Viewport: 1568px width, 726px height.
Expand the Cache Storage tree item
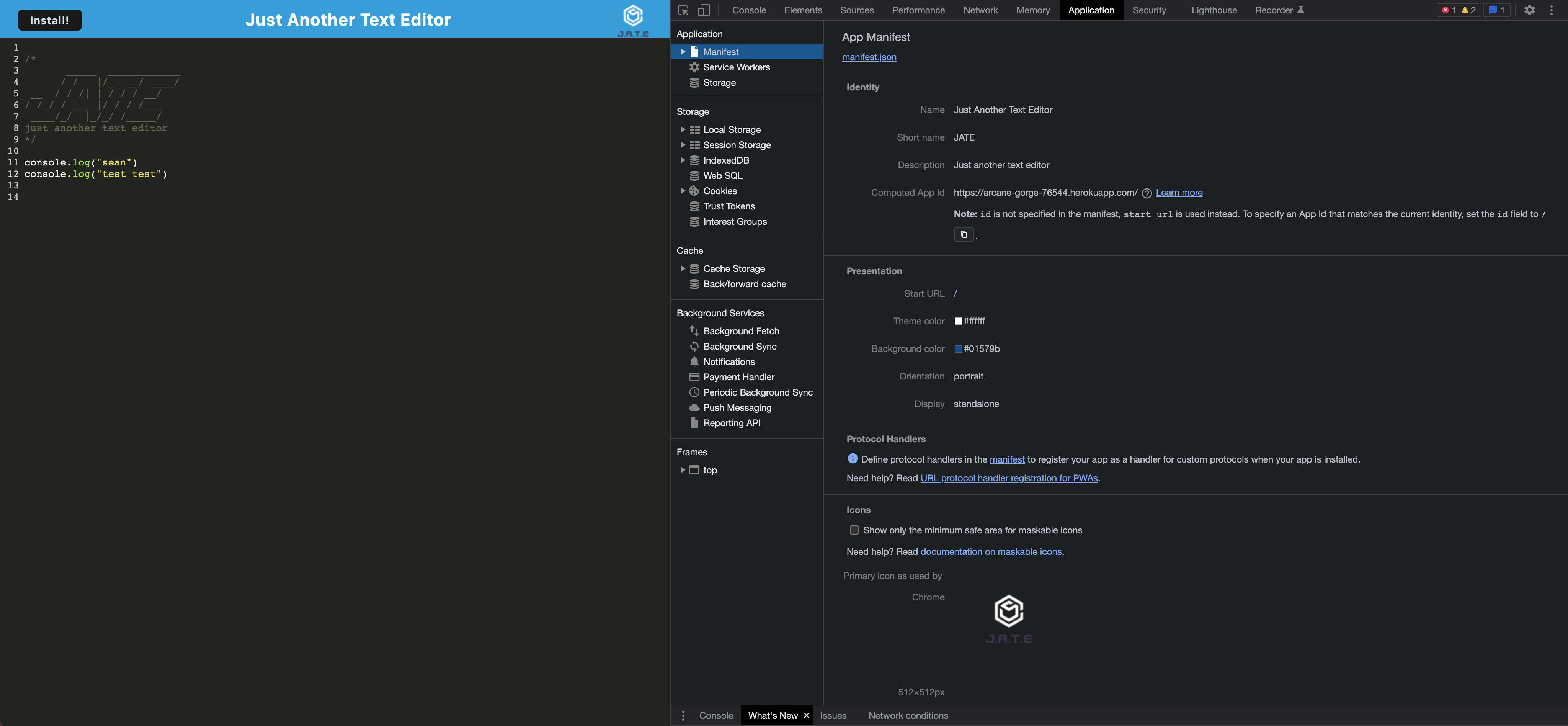pos(683,268)
